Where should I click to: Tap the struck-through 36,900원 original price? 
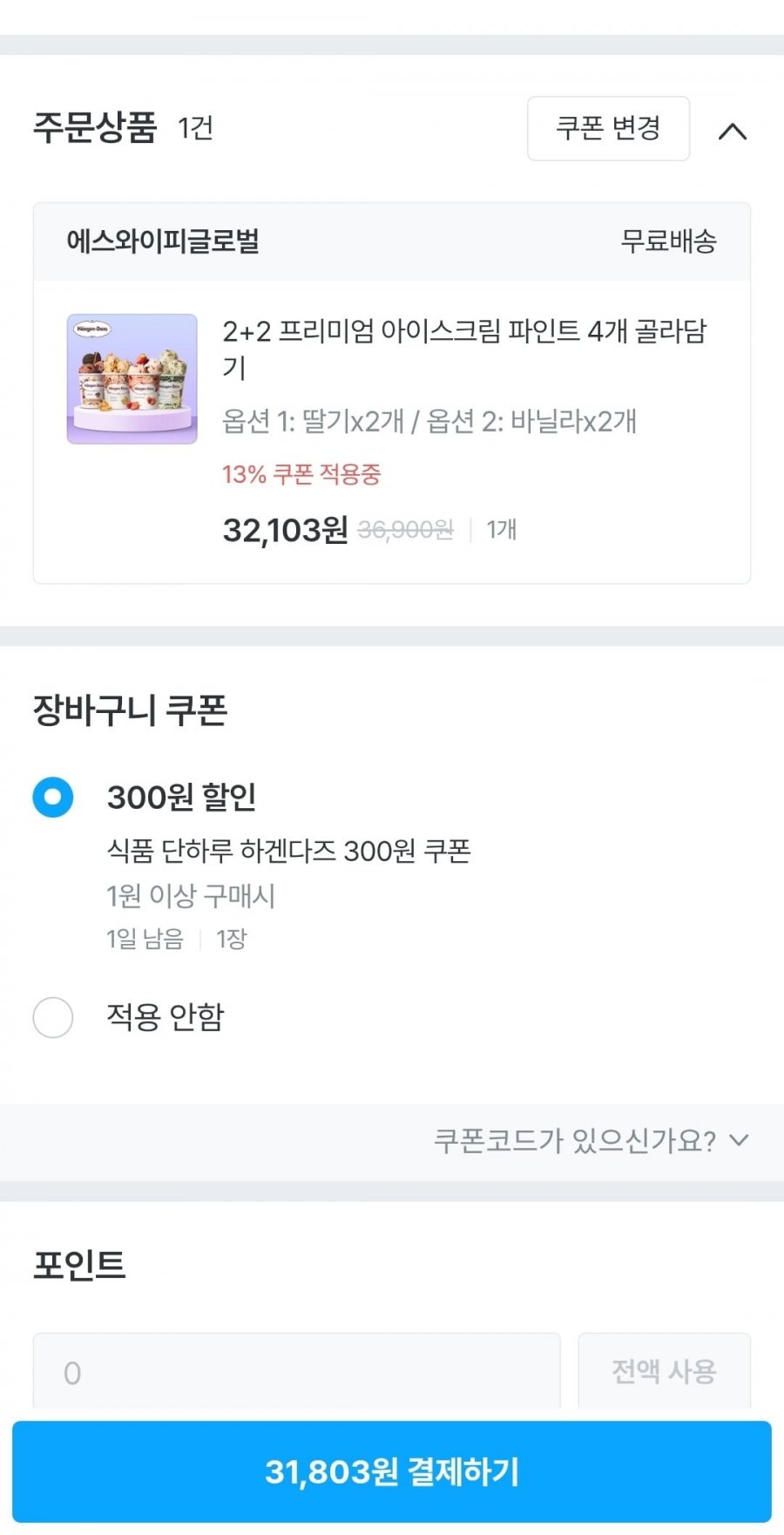(405, 529)
